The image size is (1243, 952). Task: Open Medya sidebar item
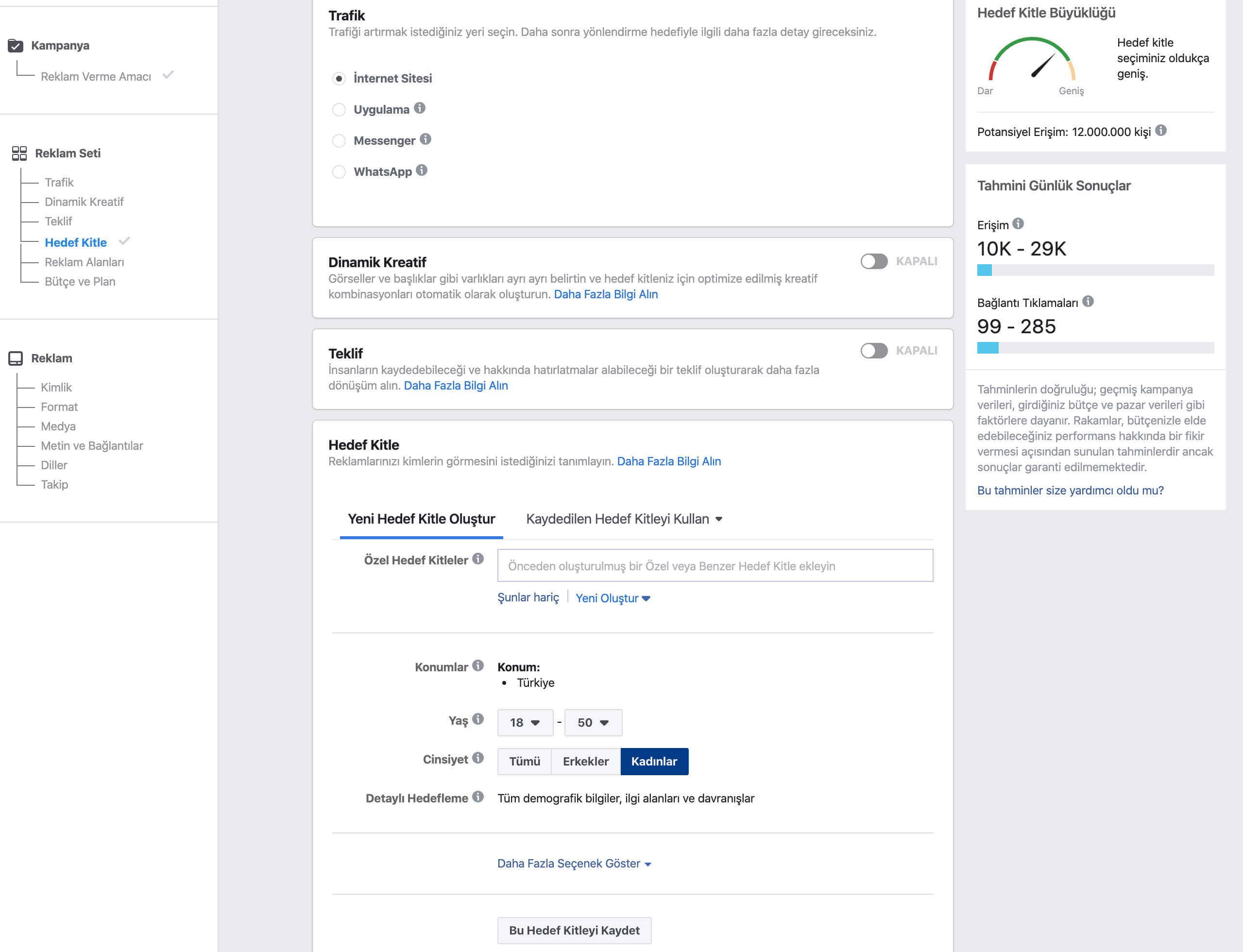[x=58, y=426]
